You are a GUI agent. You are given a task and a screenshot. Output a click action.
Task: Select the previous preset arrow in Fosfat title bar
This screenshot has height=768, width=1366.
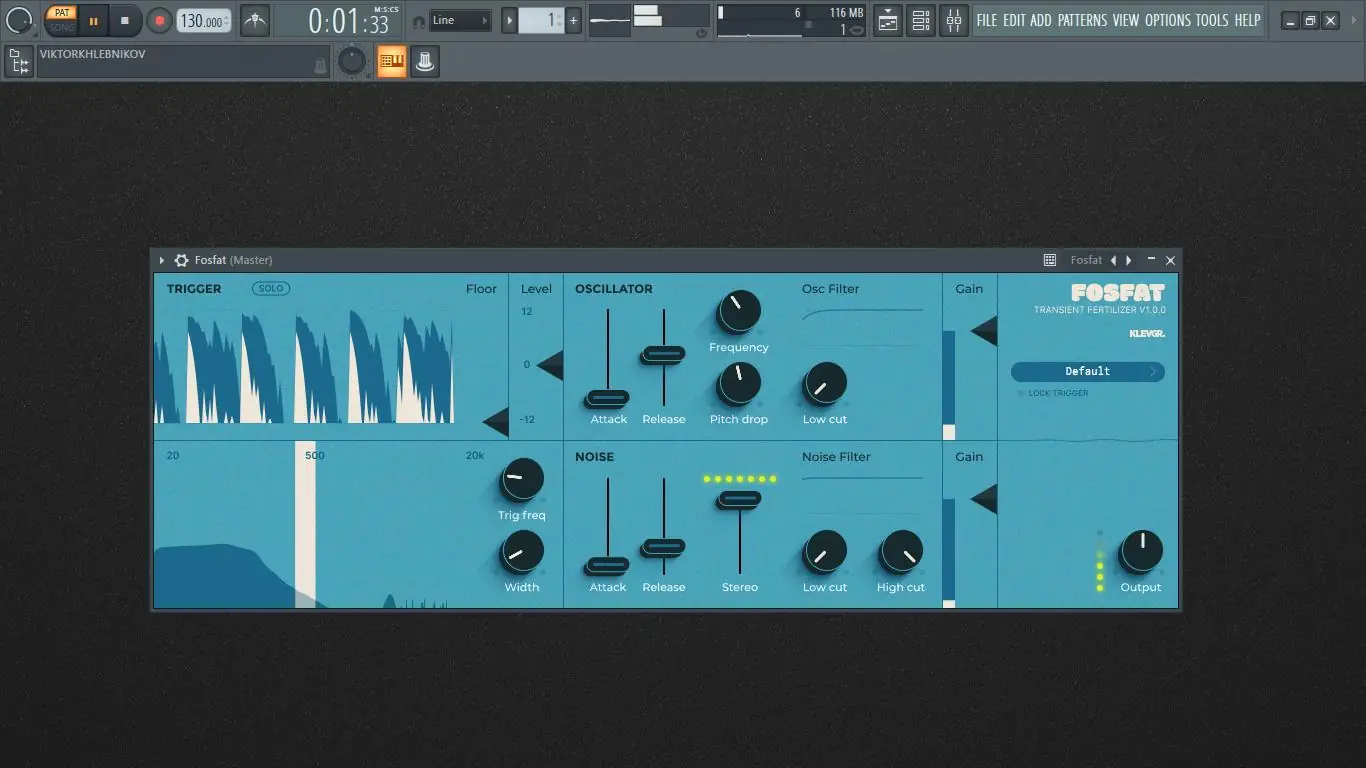tap(1113, 260)
